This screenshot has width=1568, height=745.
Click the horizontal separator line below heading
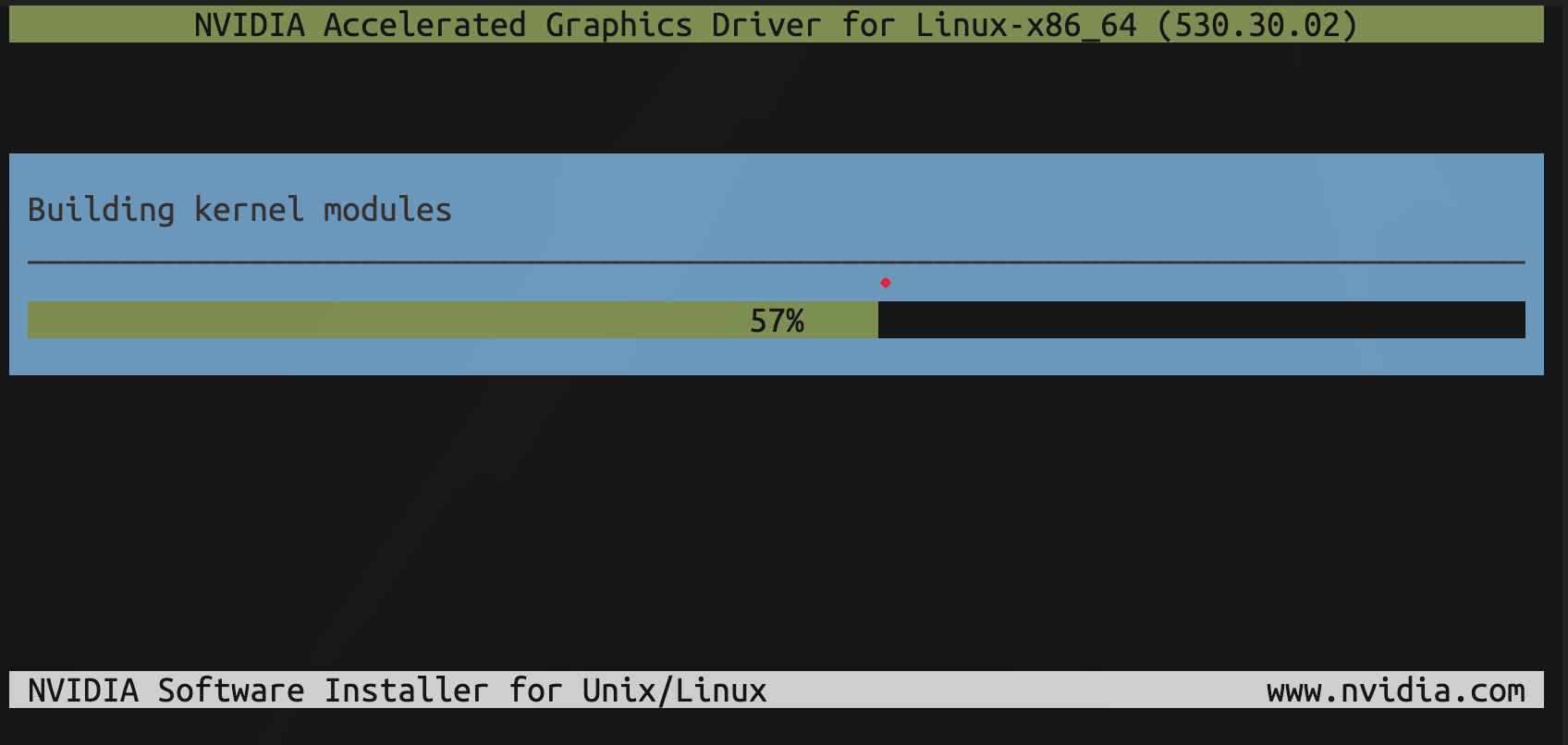tap(777, 263)
